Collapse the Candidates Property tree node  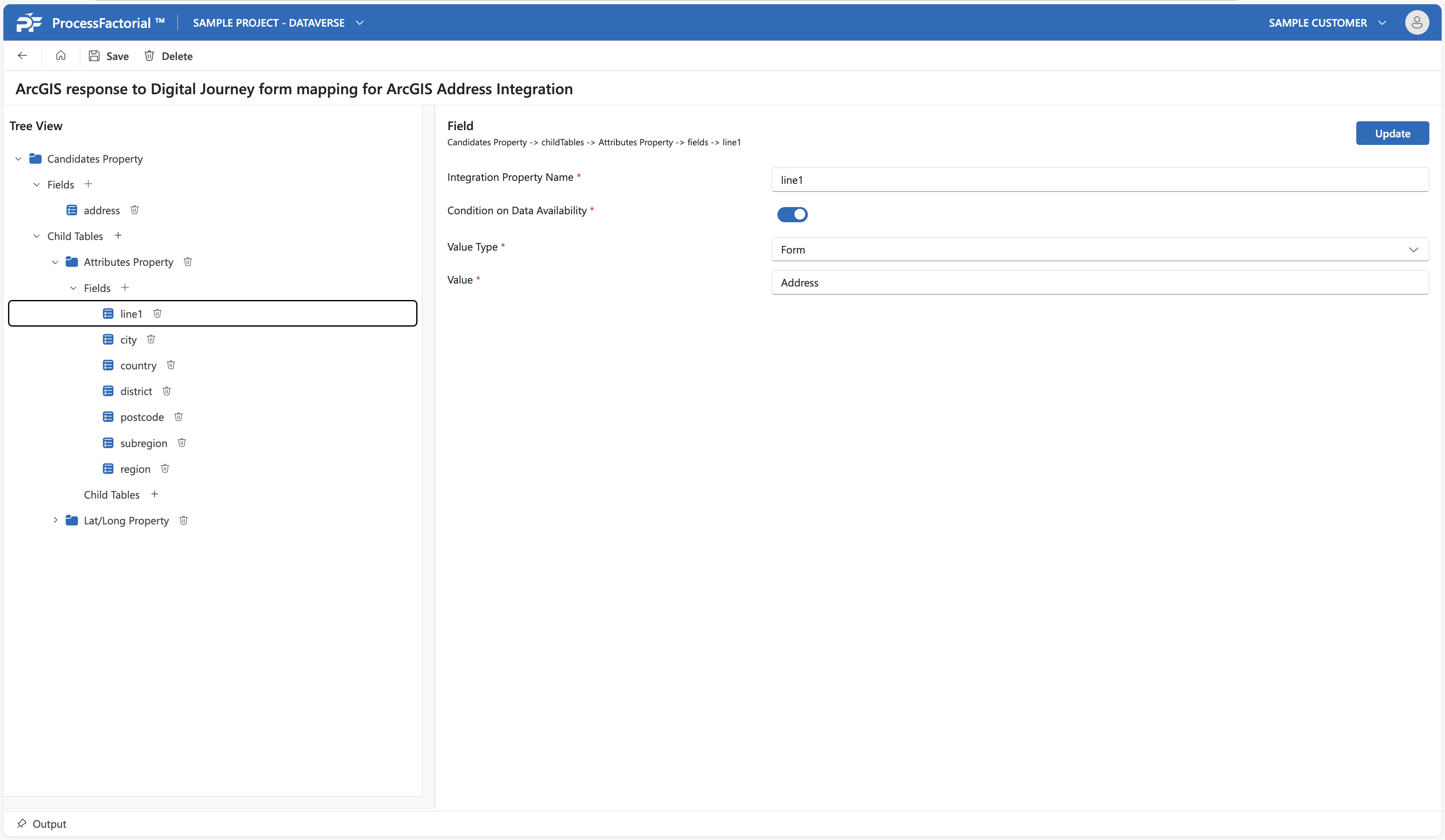18,159
